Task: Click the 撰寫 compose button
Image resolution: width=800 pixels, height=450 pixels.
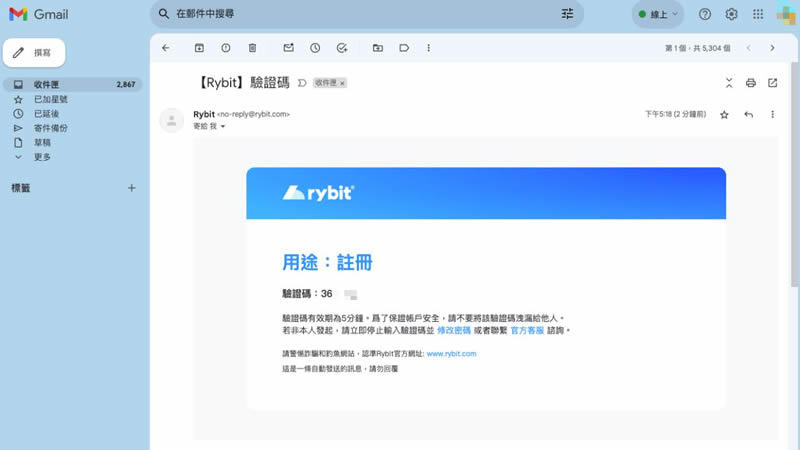Action: [34, 52]
